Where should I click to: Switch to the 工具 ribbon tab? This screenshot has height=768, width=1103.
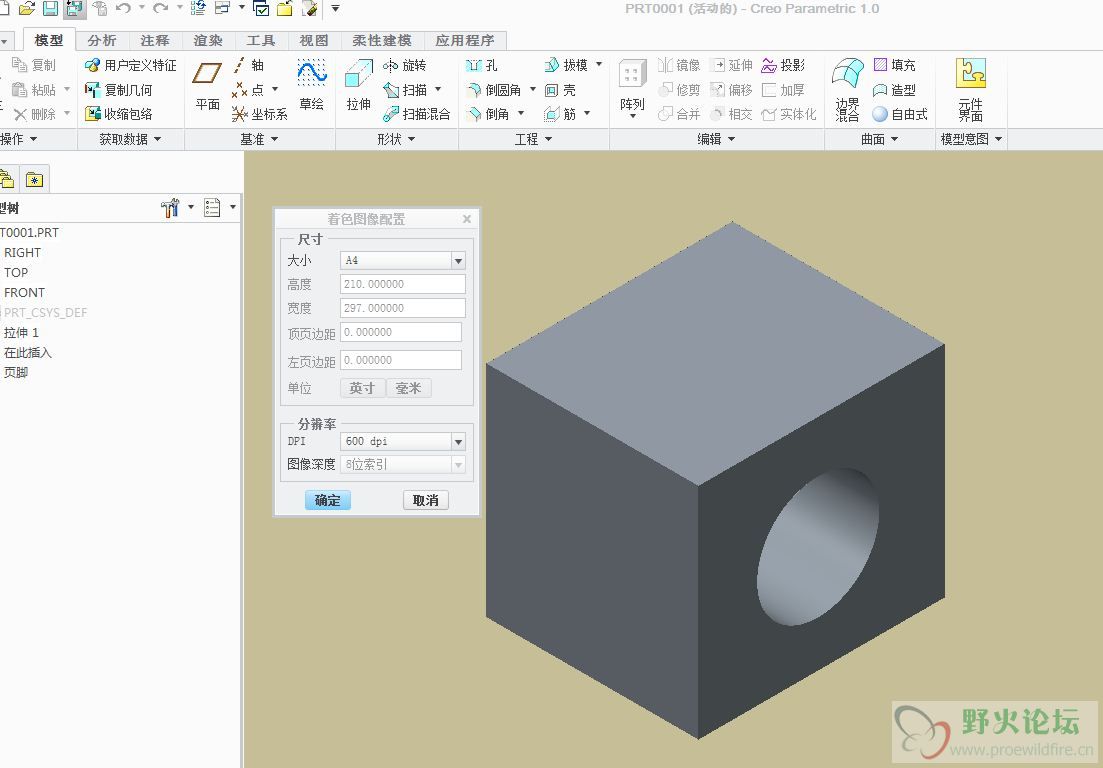coord(261,41)
